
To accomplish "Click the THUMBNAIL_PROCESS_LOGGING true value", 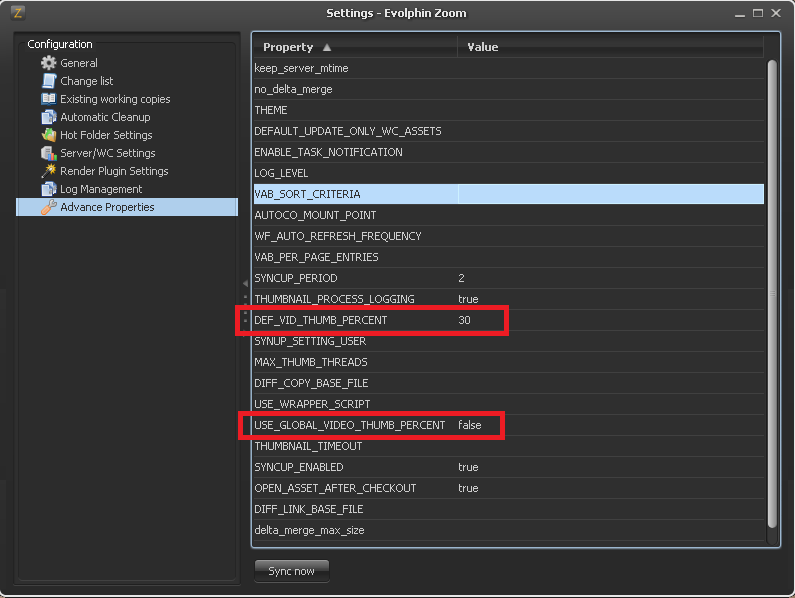I will point(468,299).
